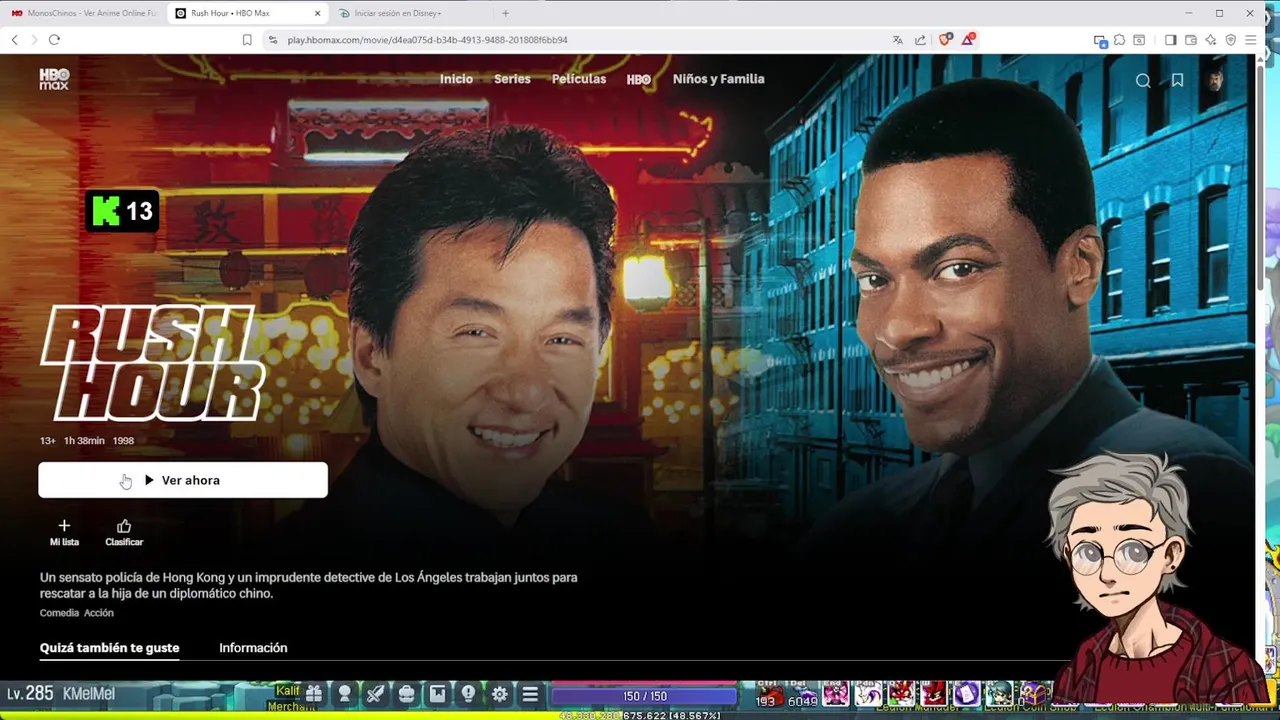Open the HBO Max profile avatar
The width and height of the screenshot is (1280, 720).
(x=1214, y=81)
